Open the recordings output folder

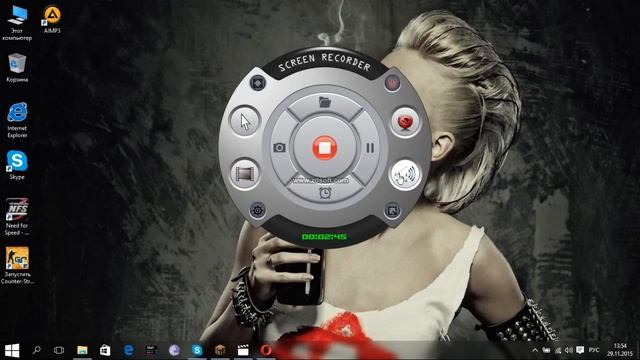click(325, 102)
